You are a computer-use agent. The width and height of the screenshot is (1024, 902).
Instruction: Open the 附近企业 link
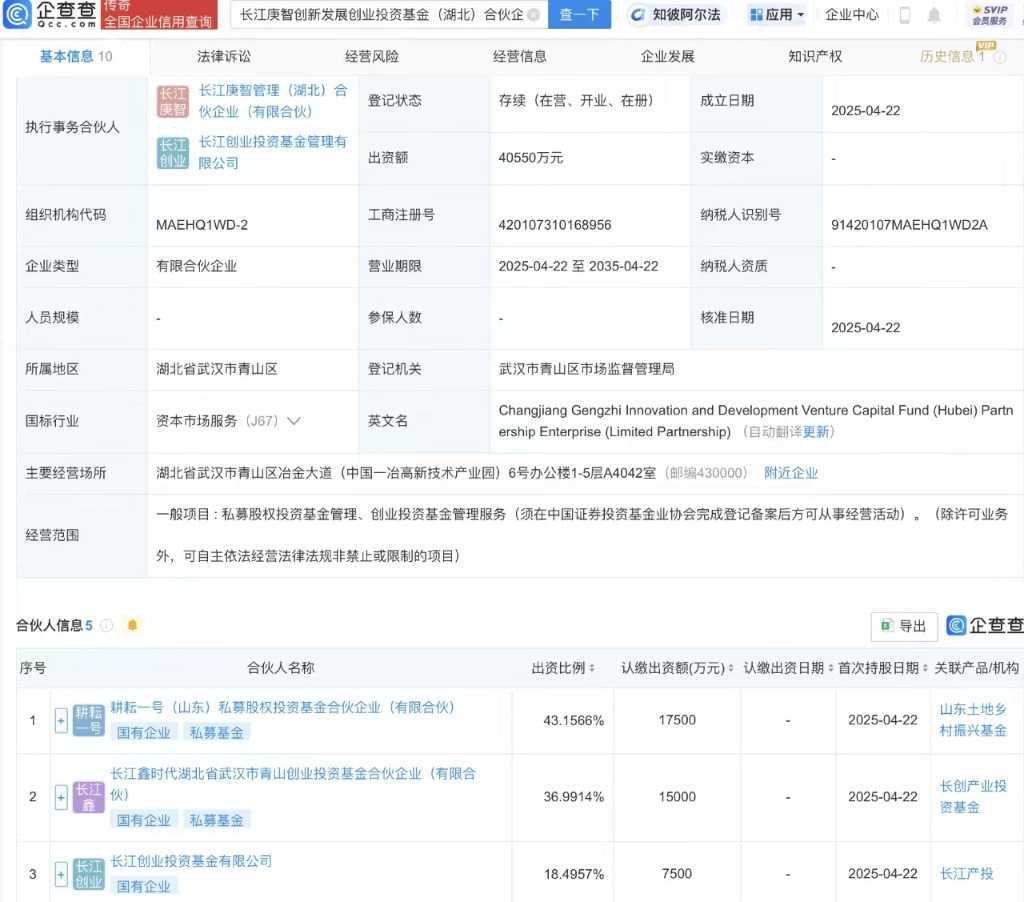[x=790, y=473]
